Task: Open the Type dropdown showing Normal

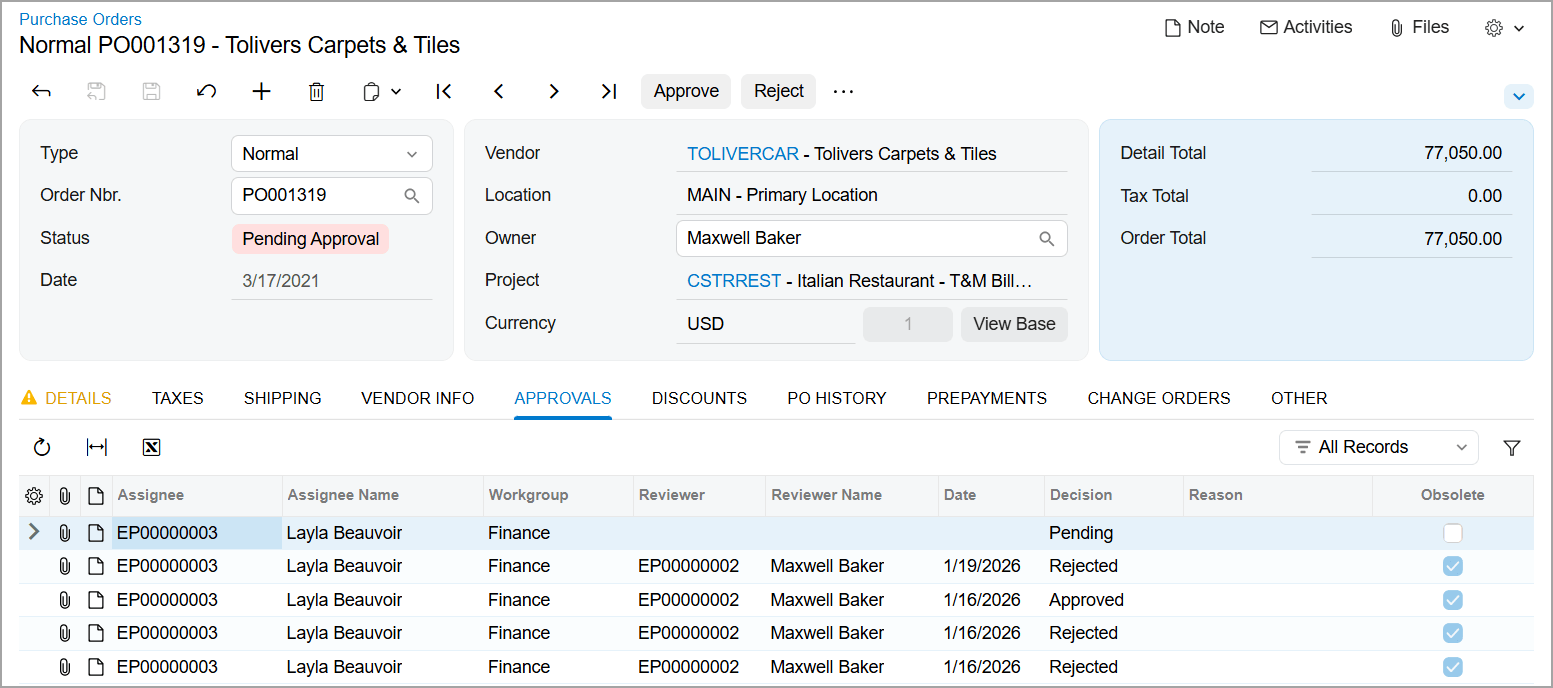Action: [x=331, y=154]
